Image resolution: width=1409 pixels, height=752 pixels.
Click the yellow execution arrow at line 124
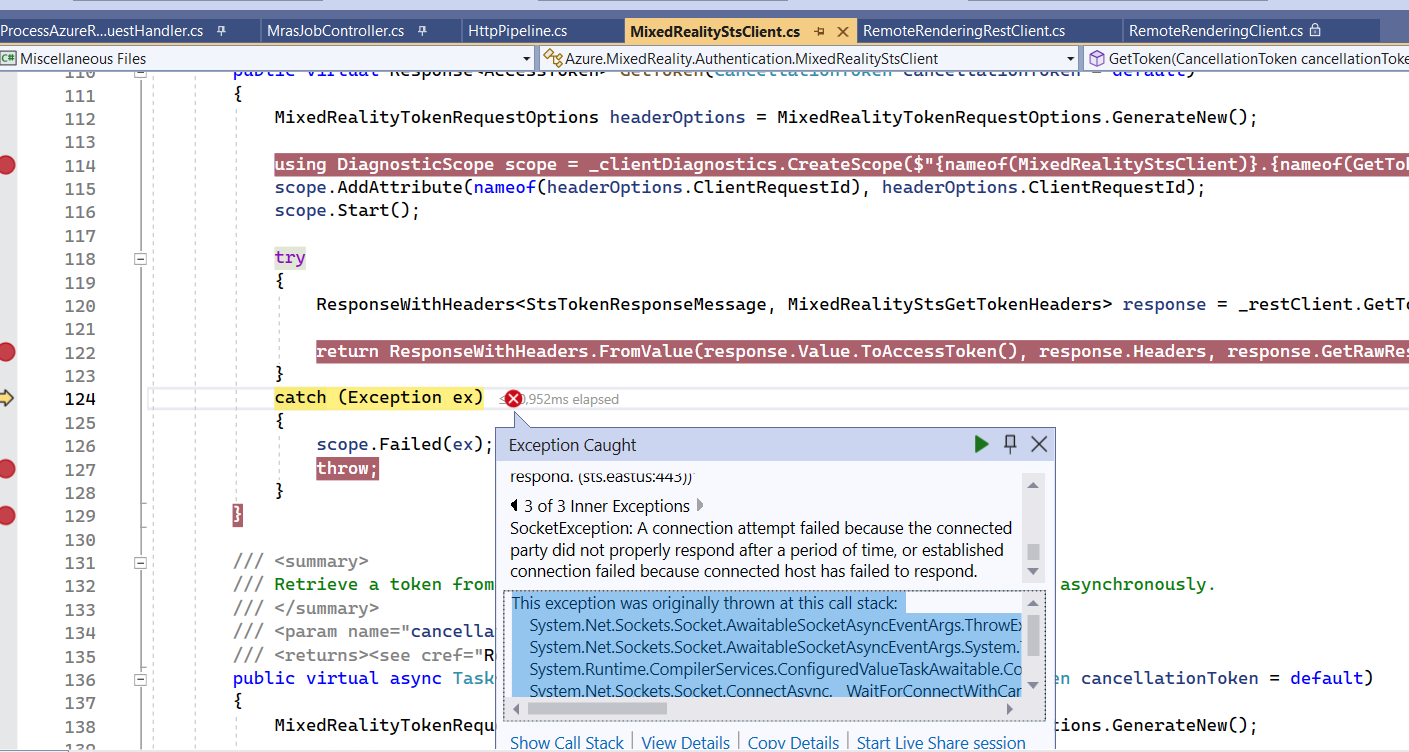click(x=9, y=397)
